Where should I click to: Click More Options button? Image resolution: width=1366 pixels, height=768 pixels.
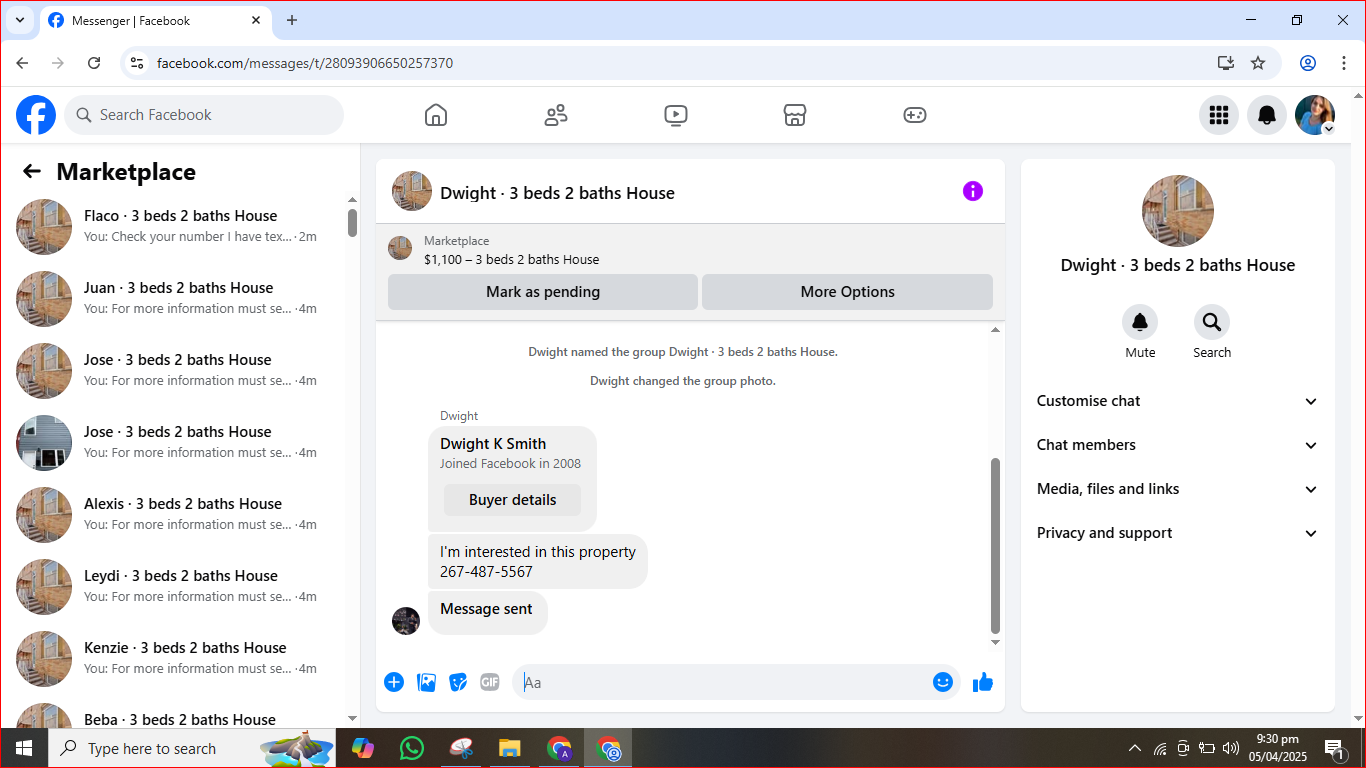click(x=848, y=292)
